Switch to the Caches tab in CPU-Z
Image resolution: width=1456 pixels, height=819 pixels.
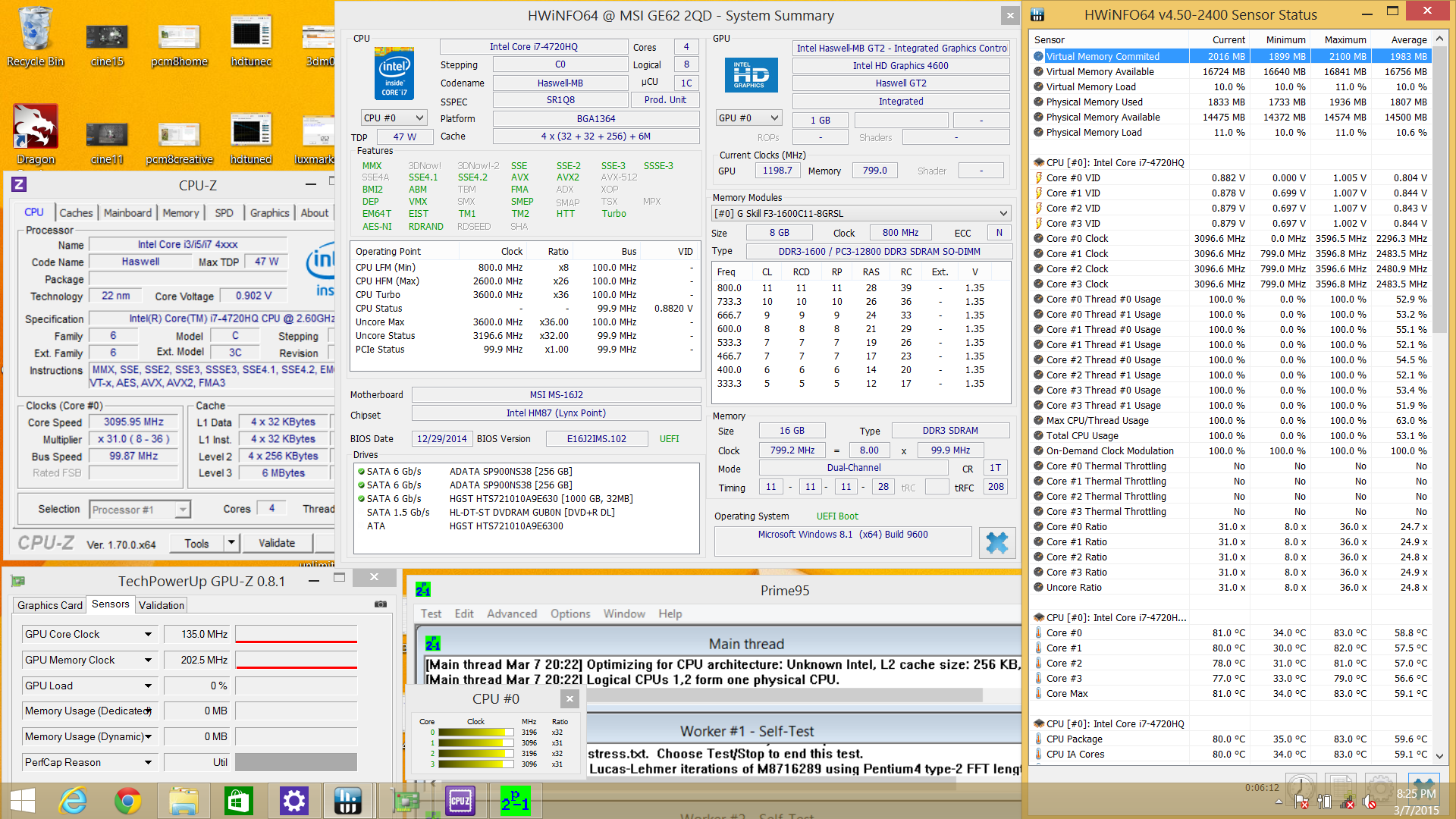76,213
